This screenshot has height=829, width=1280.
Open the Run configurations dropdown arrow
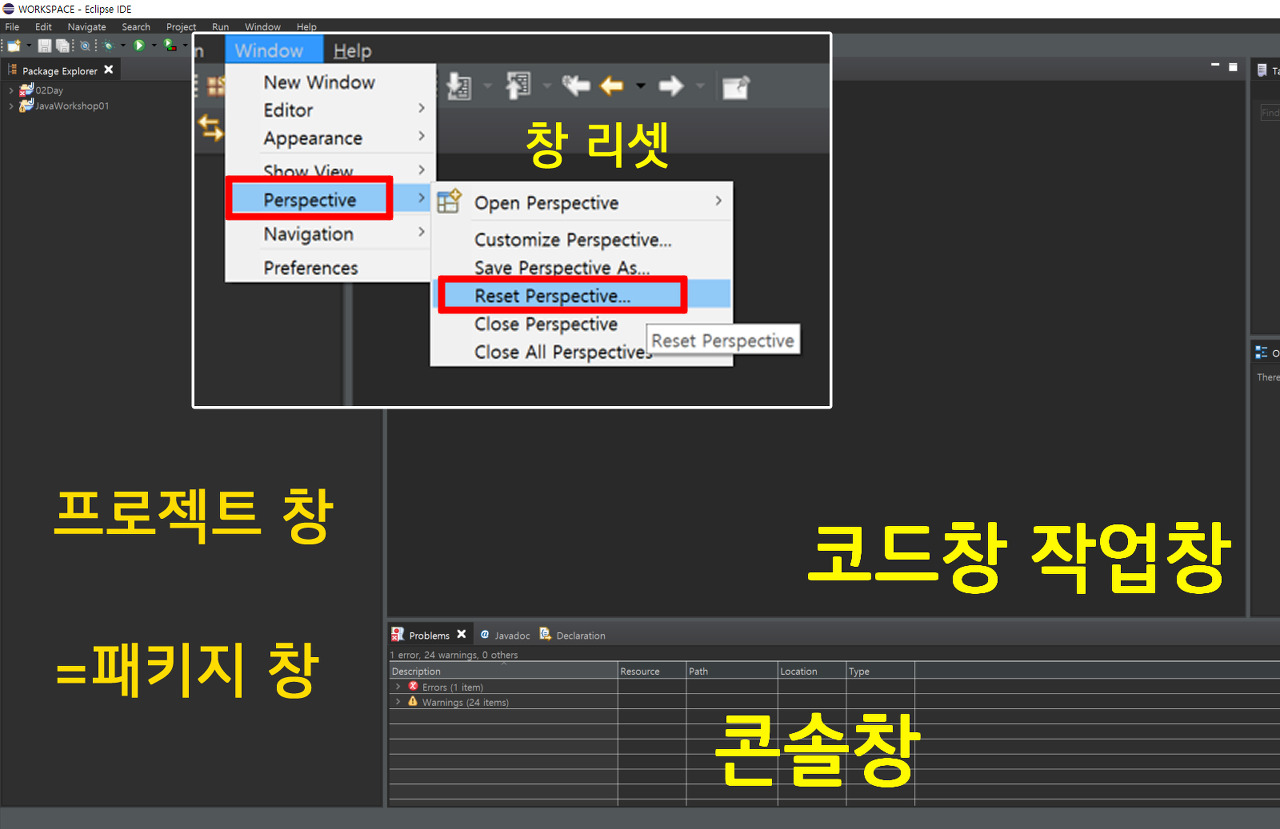pos(154,45)
